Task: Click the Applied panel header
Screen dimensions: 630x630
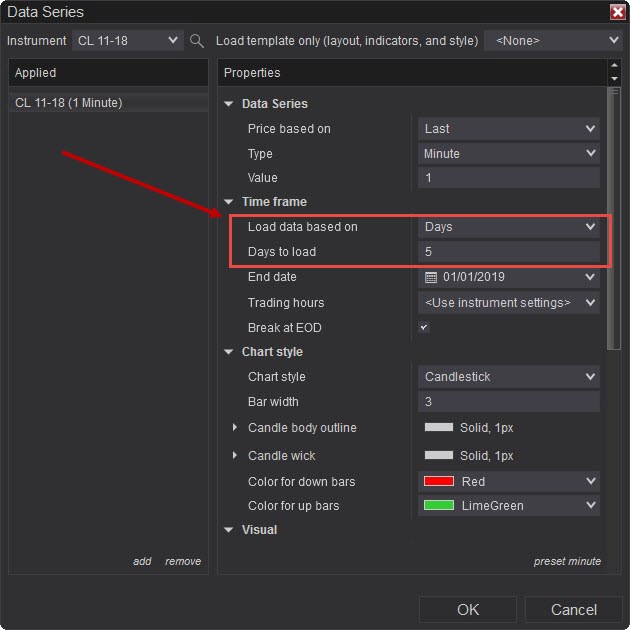Action: [108, 73]
